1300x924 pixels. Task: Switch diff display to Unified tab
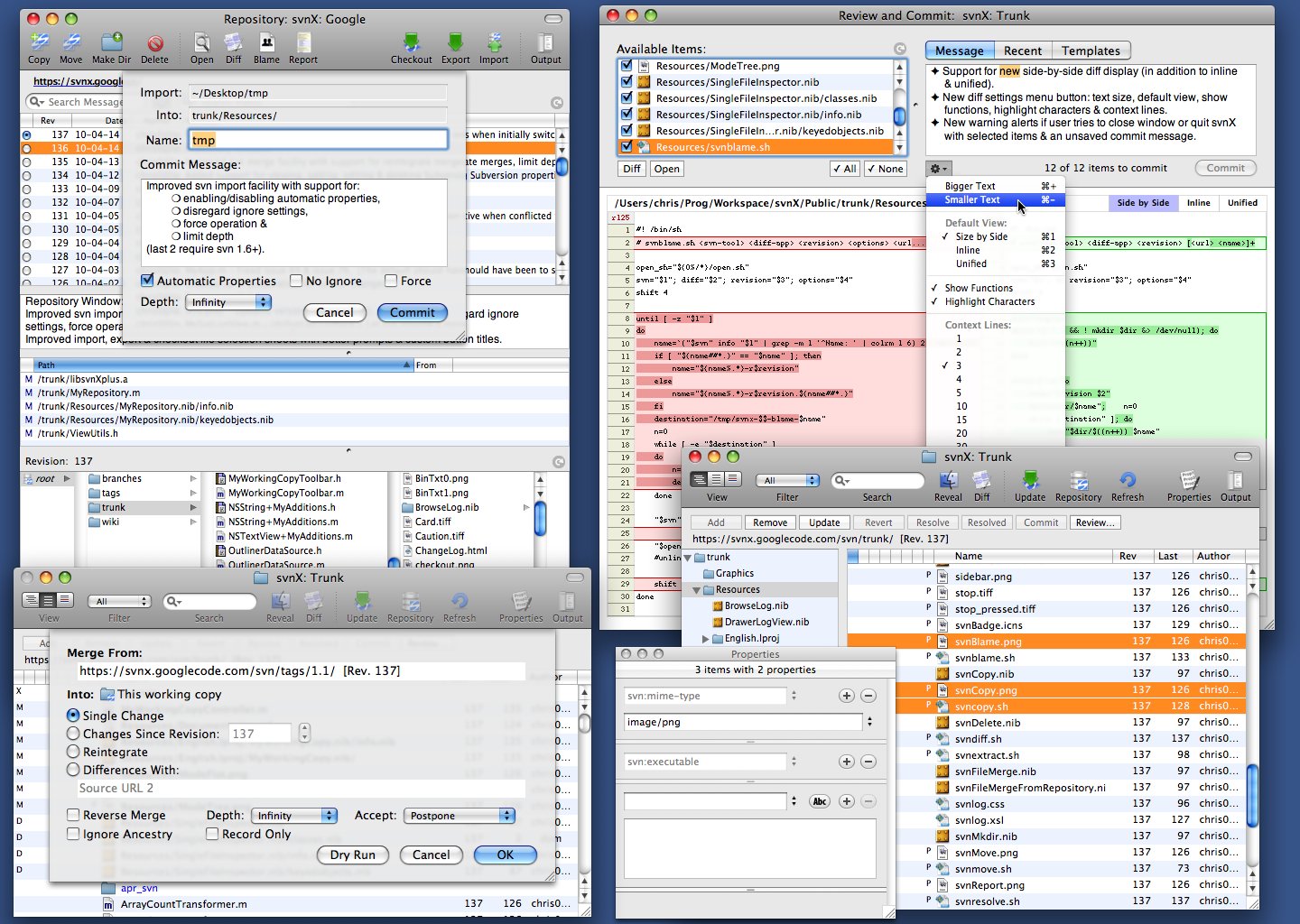[1242, 203]
